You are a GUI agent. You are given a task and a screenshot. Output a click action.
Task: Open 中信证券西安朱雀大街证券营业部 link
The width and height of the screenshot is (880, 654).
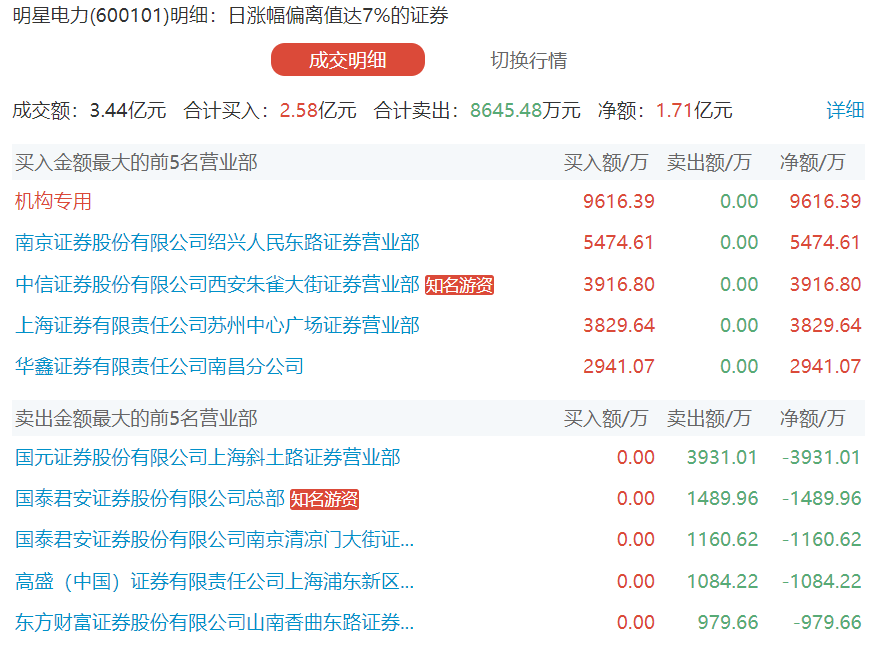217,284
